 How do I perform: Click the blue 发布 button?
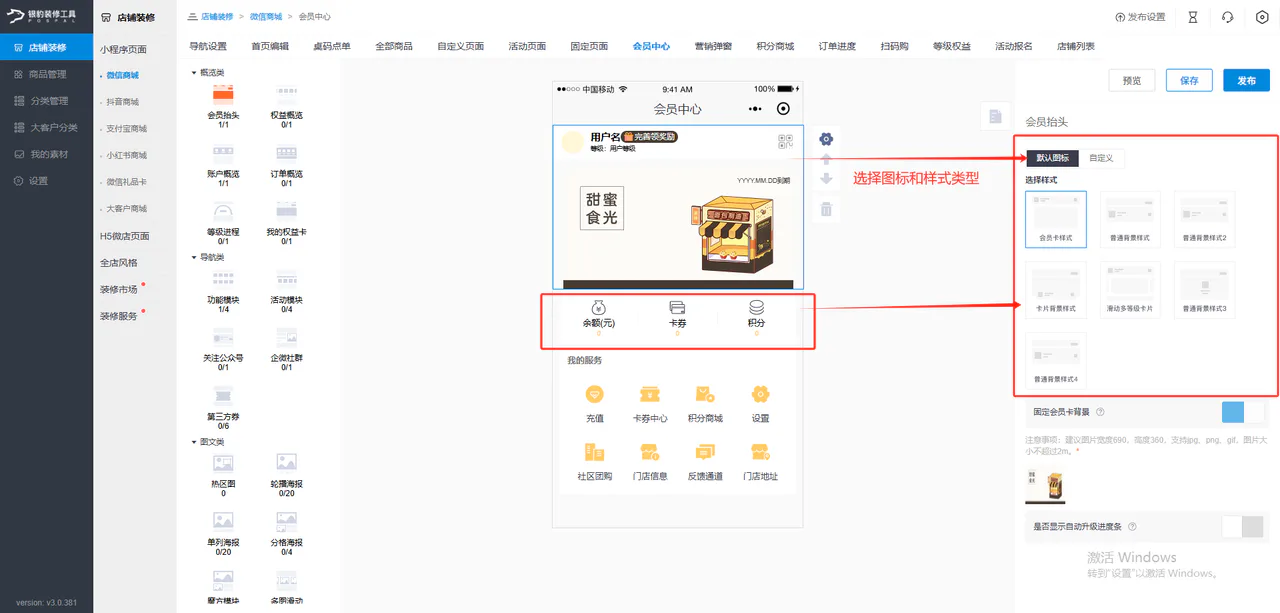click(1246, 80)
